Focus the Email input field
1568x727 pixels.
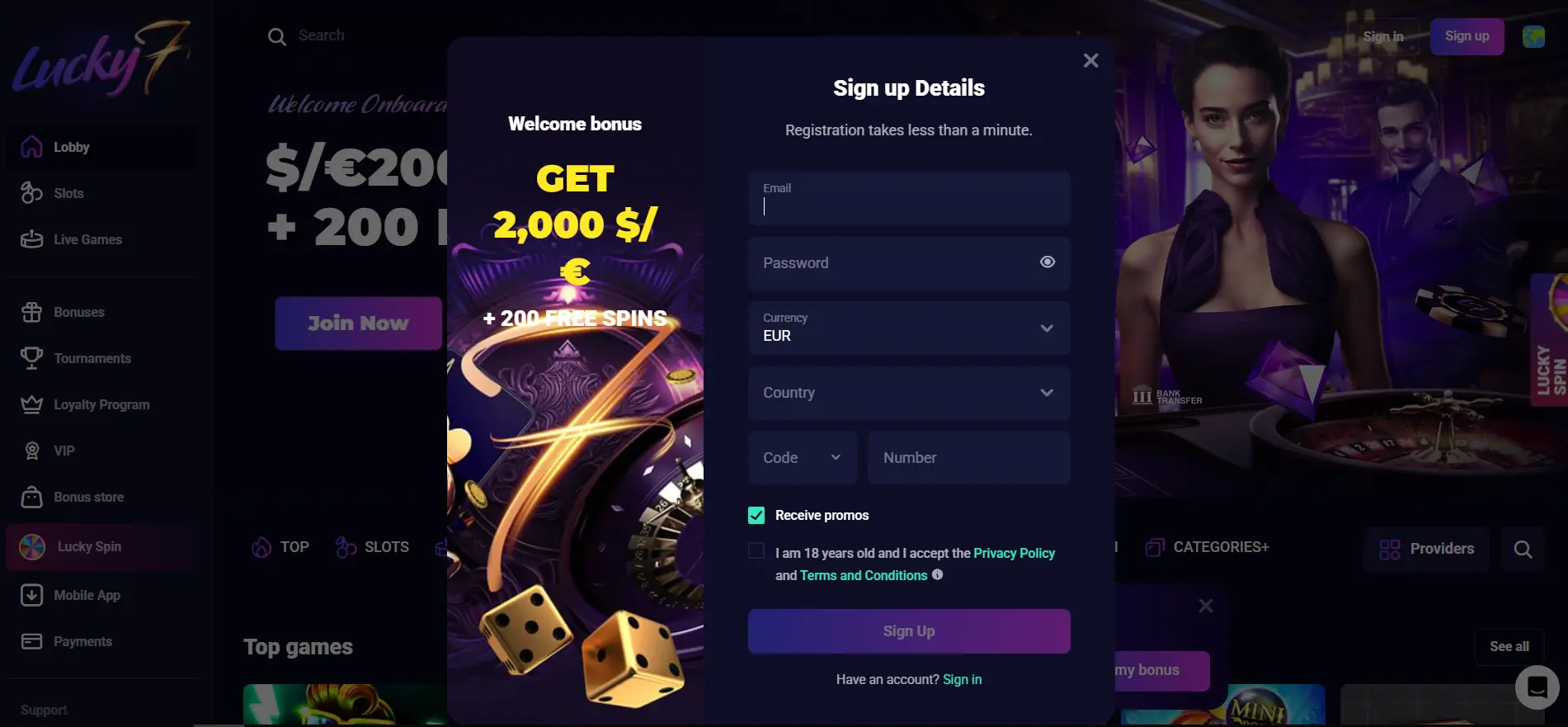click(909, 198)
